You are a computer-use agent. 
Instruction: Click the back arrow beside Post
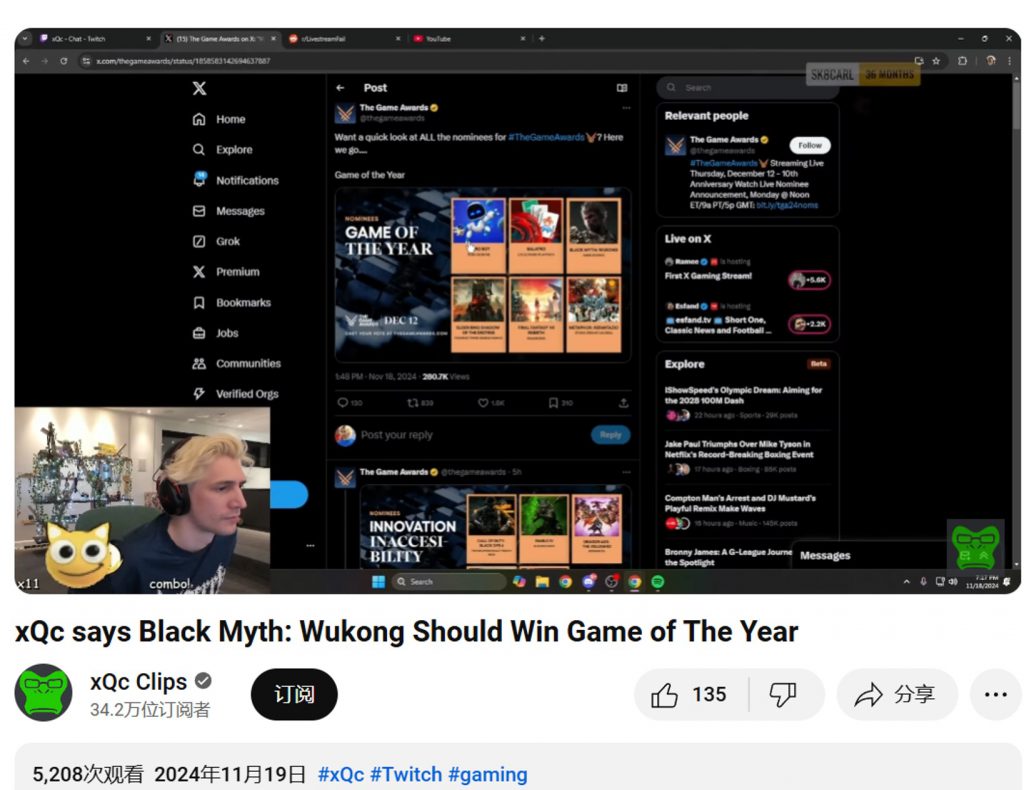click(340, 87)
